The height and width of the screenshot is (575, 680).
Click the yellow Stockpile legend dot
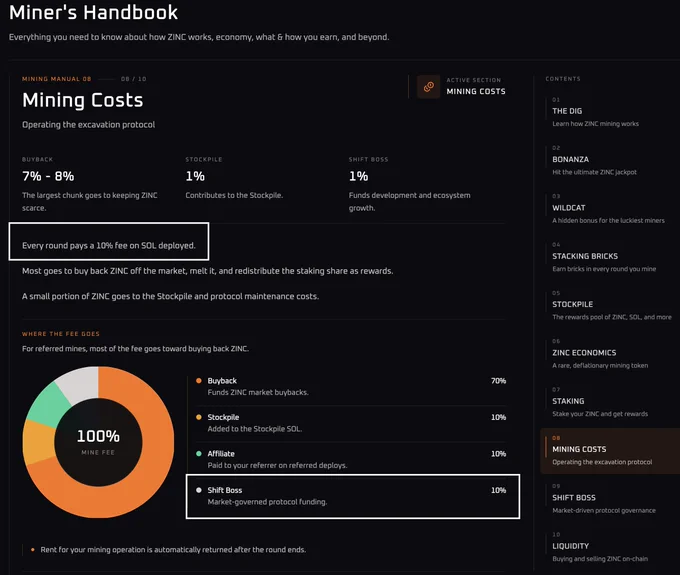pos(199,417)
